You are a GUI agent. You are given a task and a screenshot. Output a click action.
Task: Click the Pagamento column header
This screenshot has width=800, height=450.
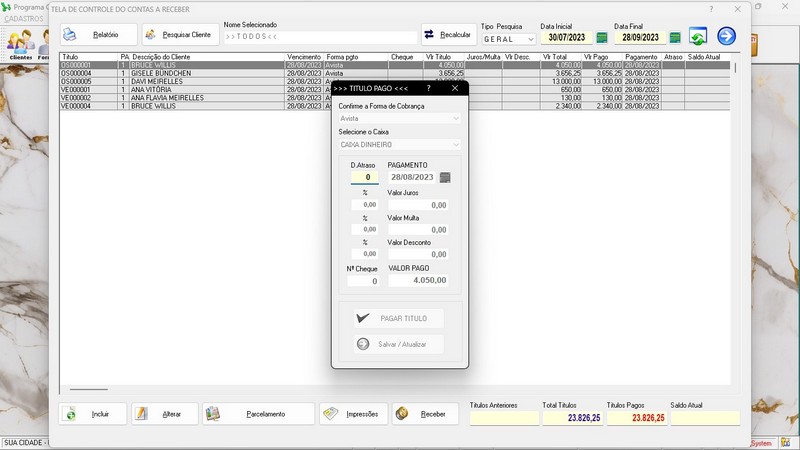642,57
